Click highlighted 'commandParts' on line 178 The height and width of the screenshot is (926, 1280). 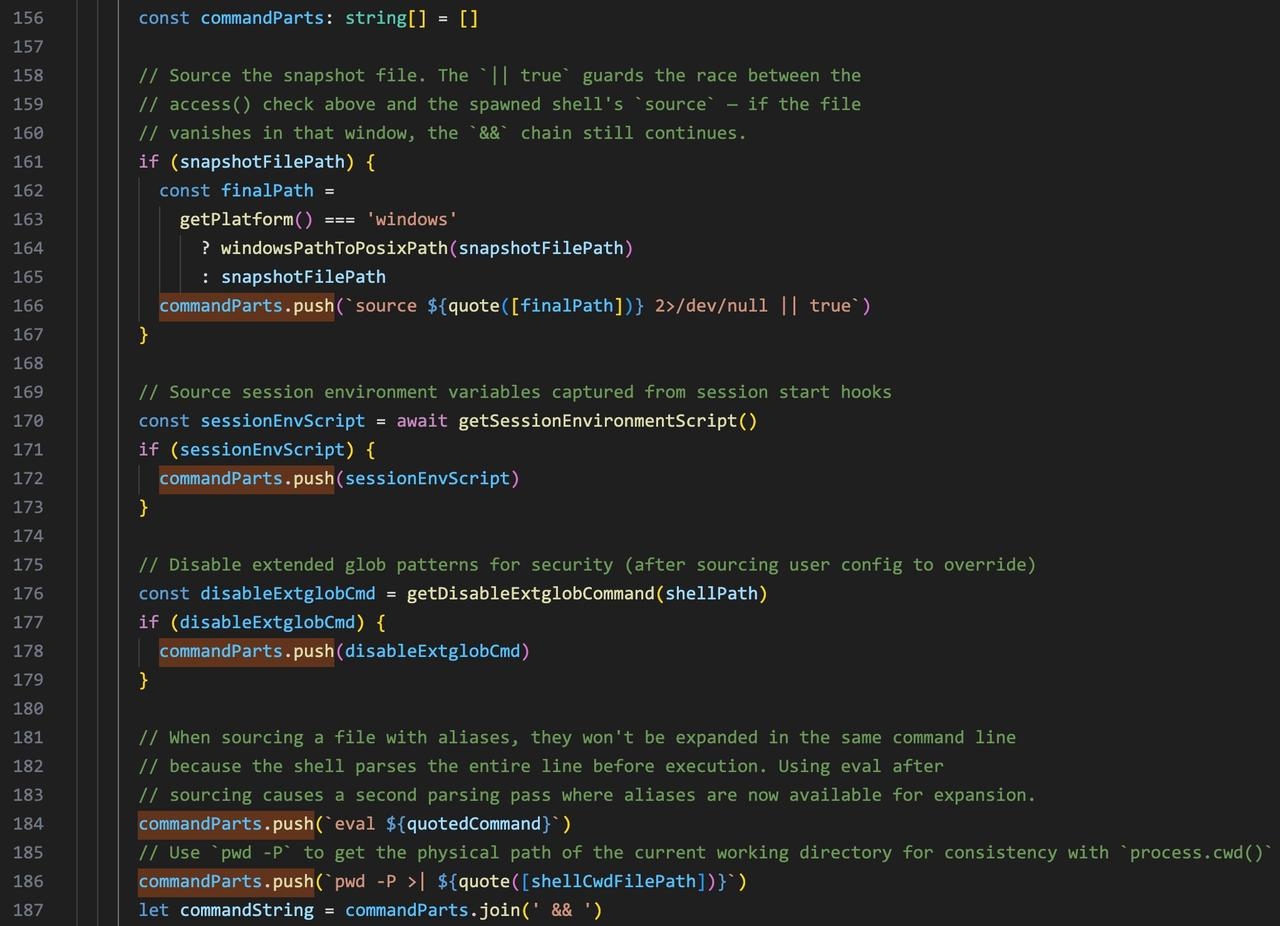coord(221,652)
